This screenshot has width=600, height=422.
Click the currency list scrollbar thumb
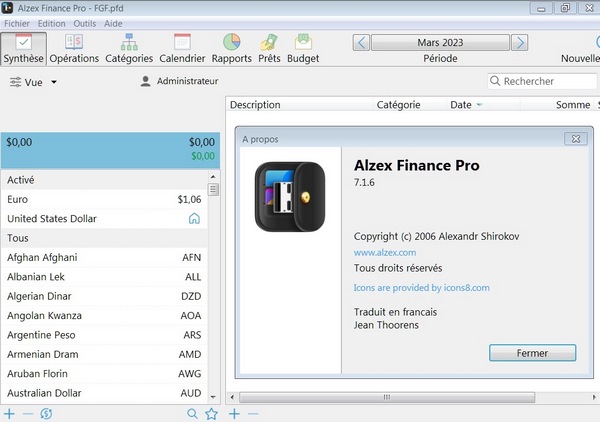click(x=213, y=190)
